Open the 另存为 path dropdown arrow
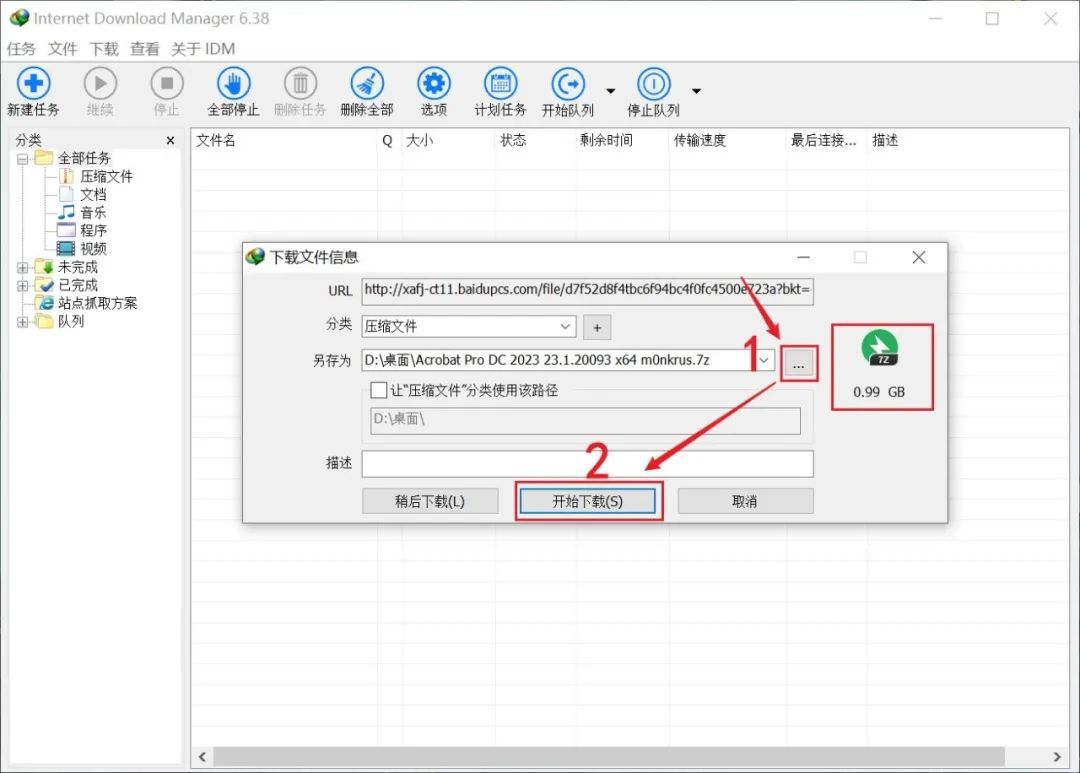The width and height of the screenshot is (1080, 773). (764, 360)
